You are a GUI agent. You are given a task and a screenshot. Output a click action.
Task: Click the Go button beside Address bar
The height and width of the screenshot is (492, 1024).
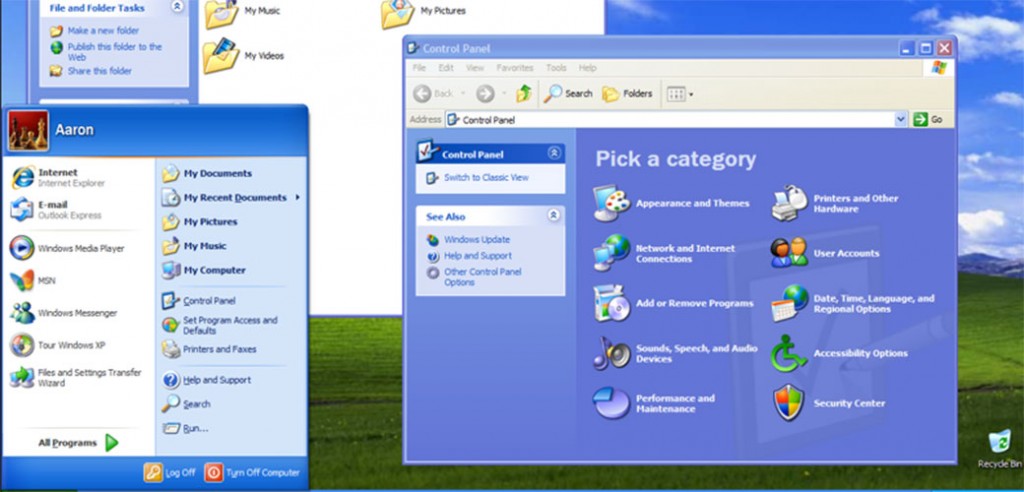point(928,120)
